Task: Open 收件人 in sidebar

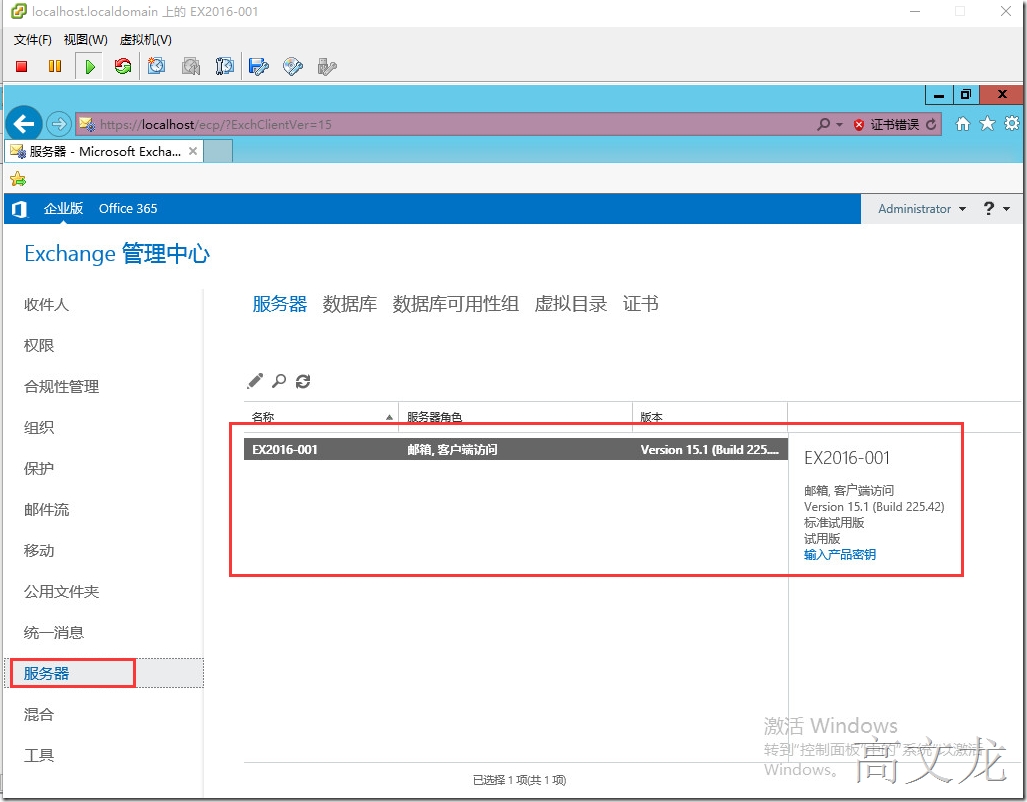Action: 46,305
